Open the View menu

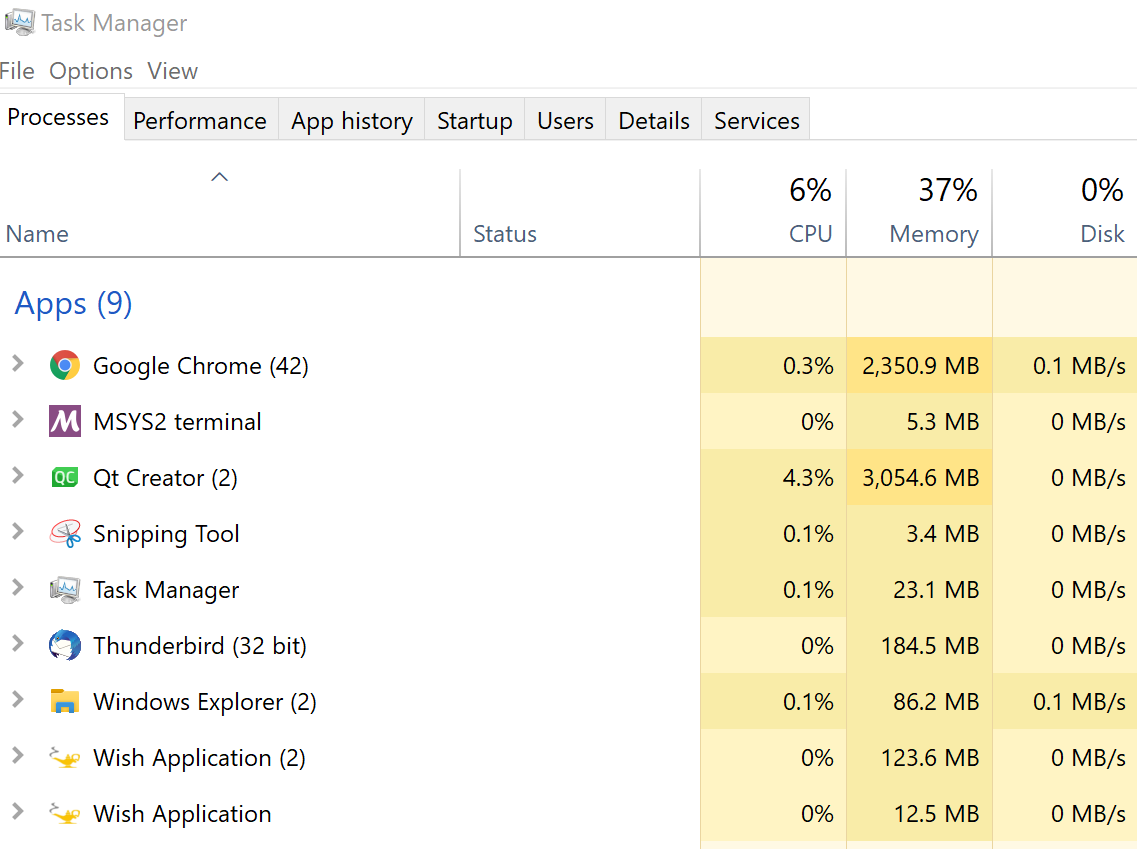[x=173, y=71]
